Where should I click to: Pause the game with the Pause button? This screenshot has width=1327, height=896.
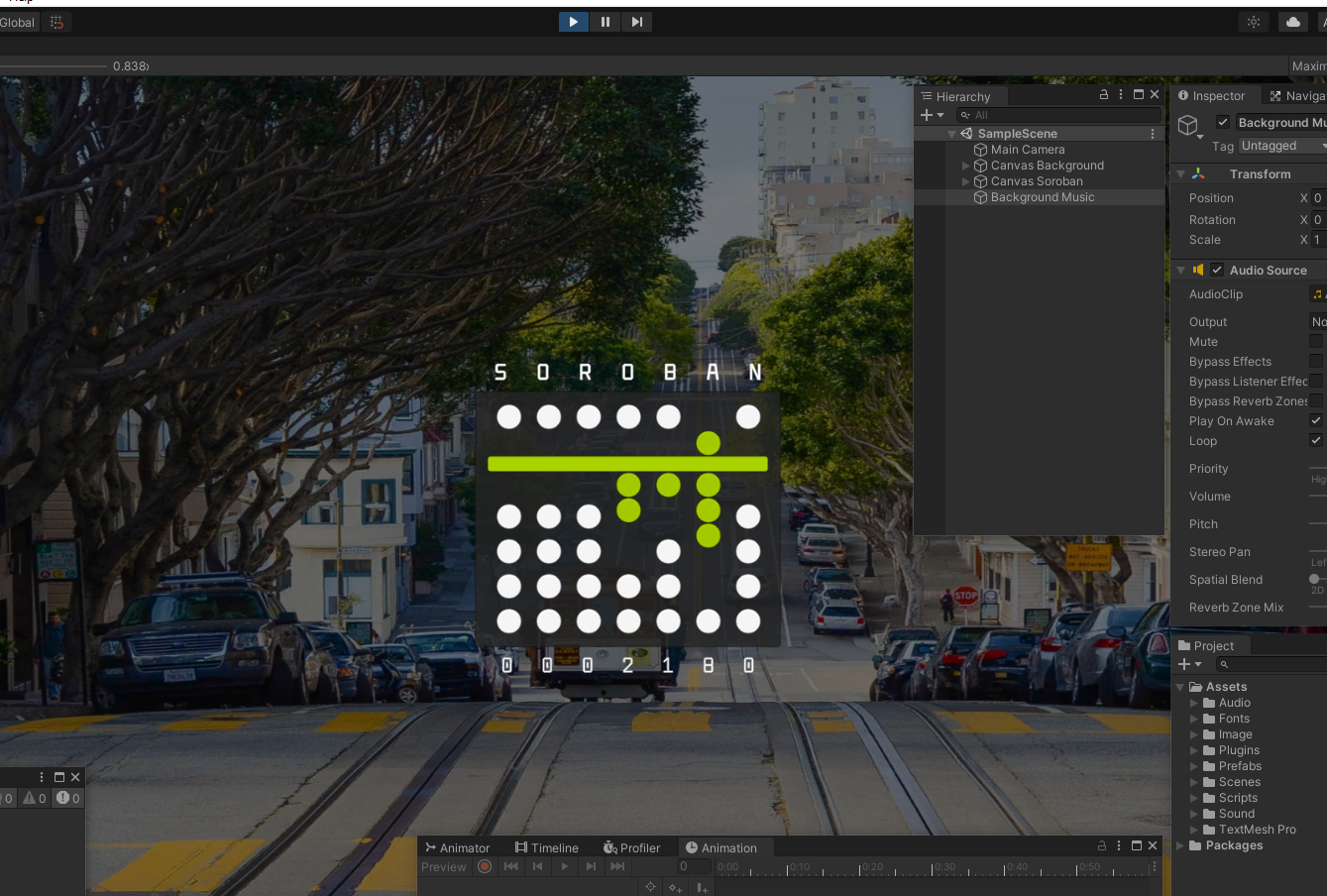[x=605, y=22]
